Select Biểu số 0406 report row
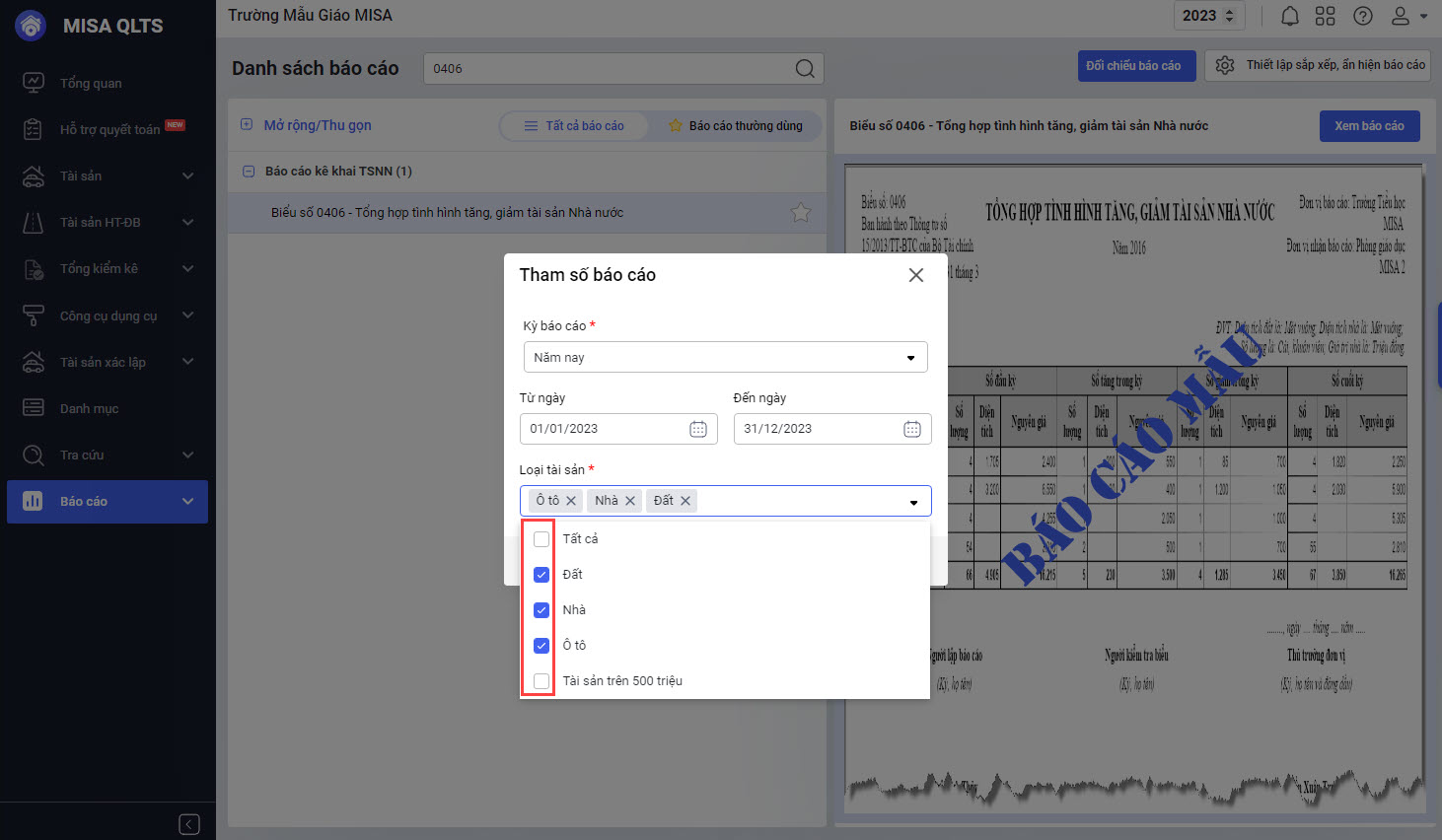Screen dimensions: 1442x840 tap(527, 212)
